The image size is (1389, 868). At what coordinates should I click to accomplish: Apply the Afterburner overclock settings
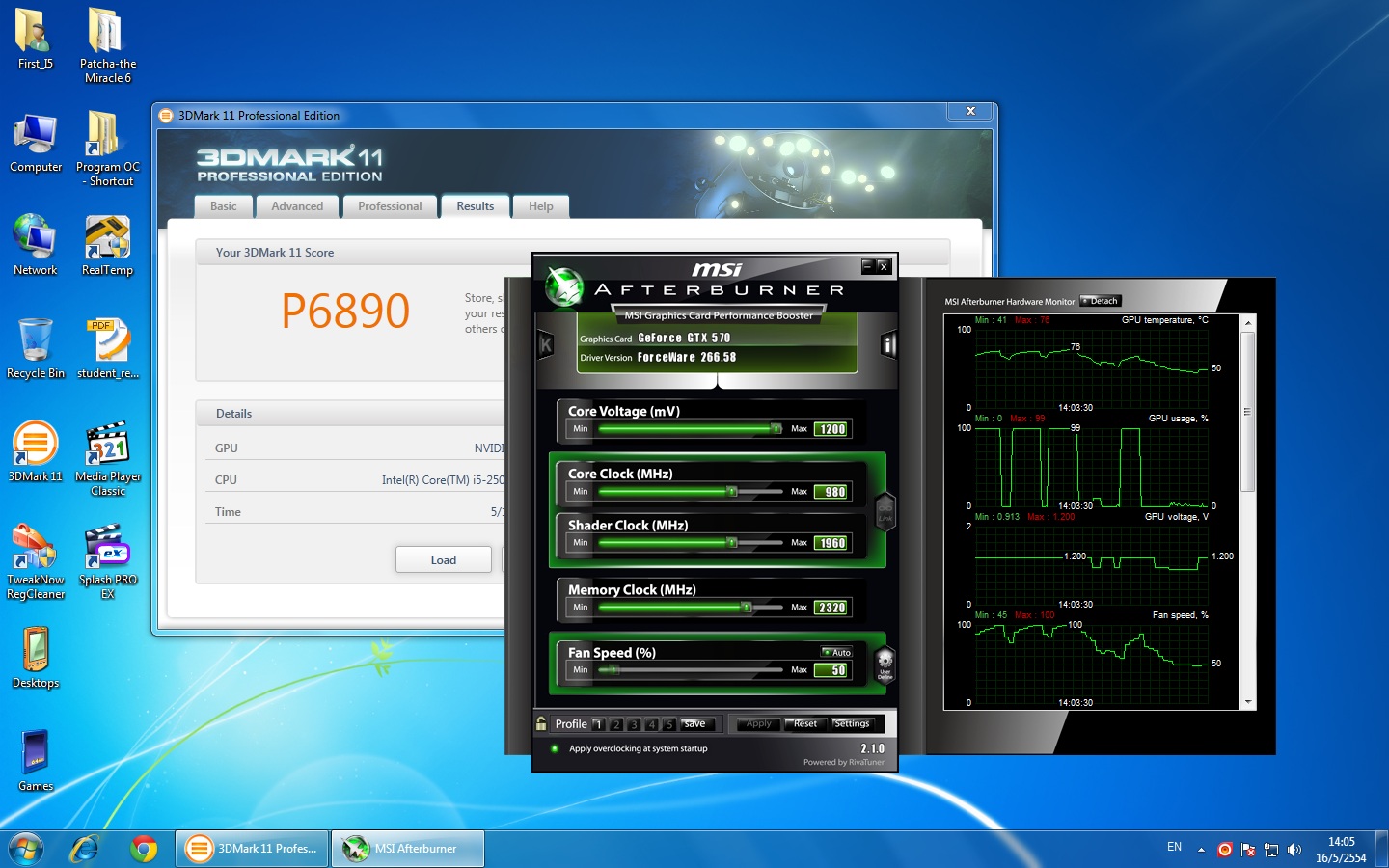[758, 723]
